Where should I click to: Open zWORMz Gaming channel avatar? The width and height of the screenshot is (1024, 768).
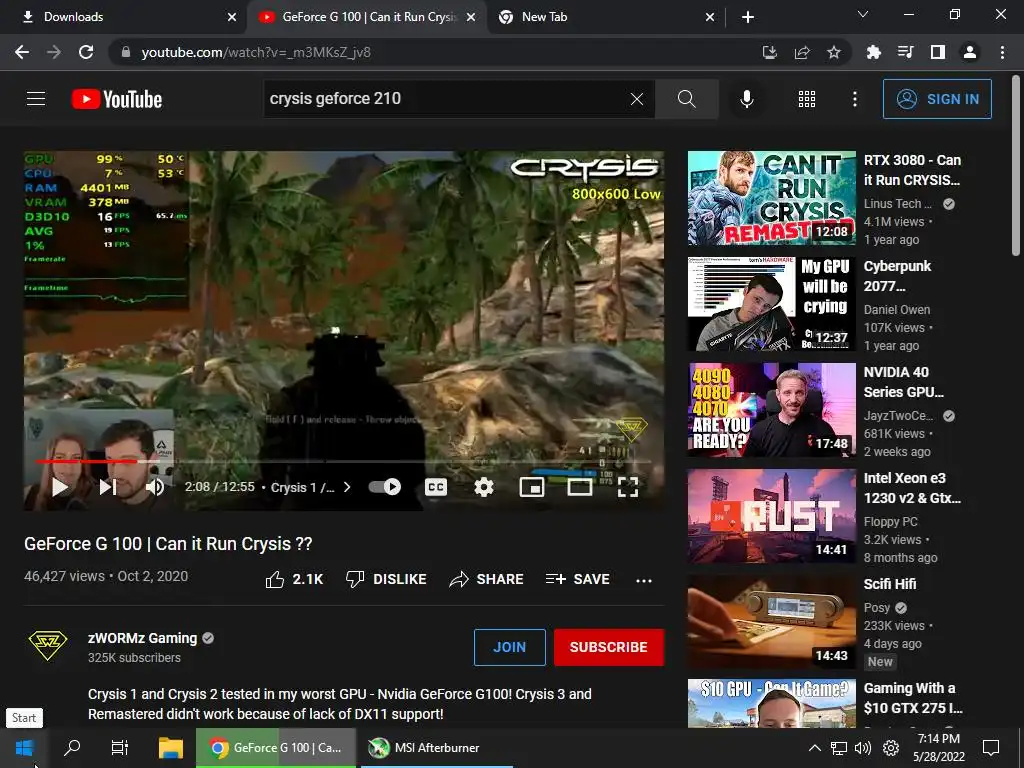click(x=48, y=646)
